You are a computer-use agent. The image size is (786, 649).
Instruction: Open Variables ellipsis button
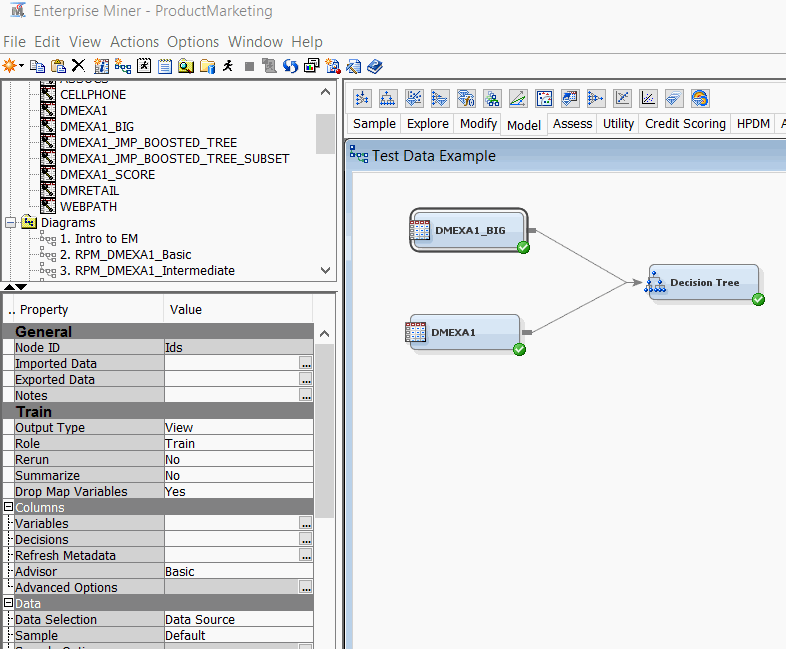pos(306,524)
